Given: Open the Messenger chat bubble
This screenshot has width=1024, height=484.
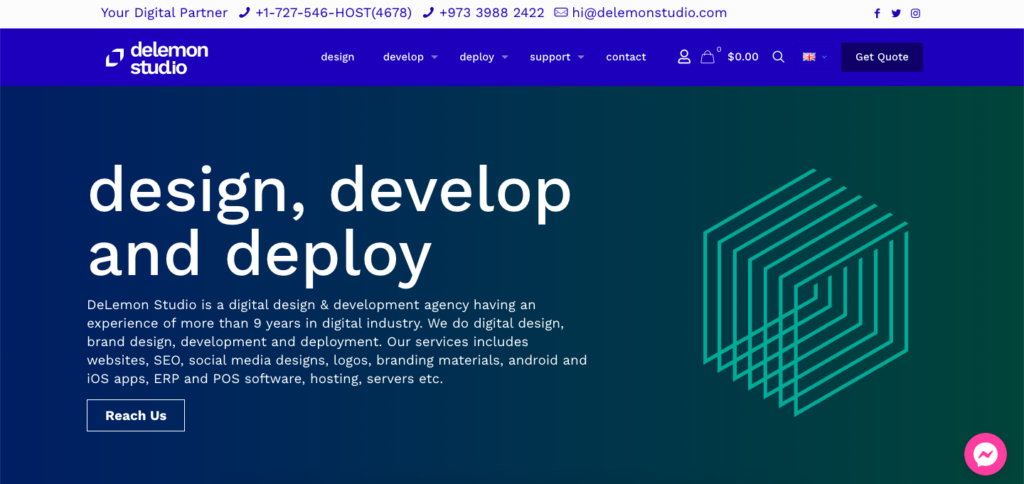Looking at the screenshot, I should click(985, 454).
